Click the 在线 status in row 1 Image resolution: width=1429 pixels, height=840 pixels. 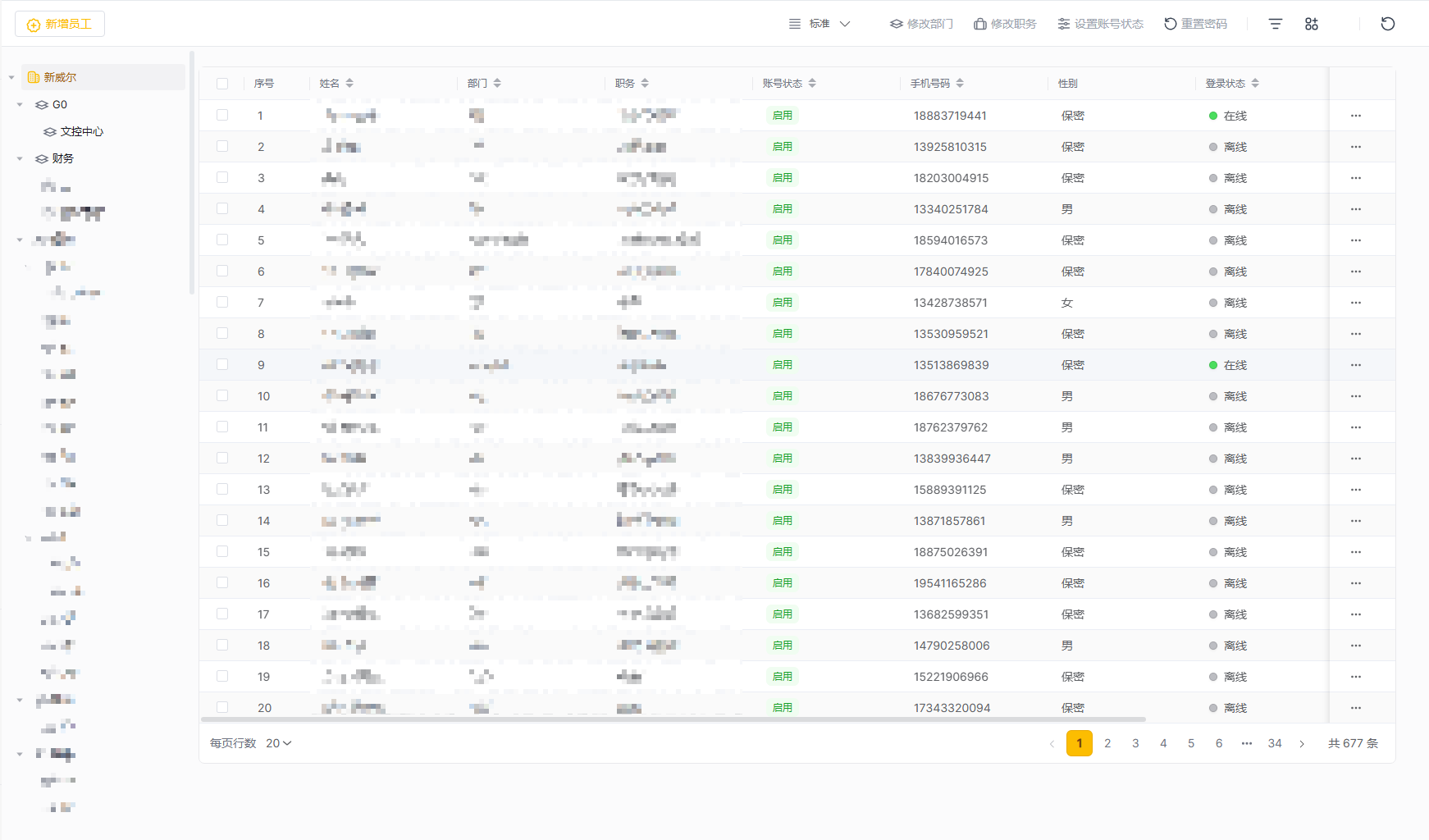[x=1228, y=116]
